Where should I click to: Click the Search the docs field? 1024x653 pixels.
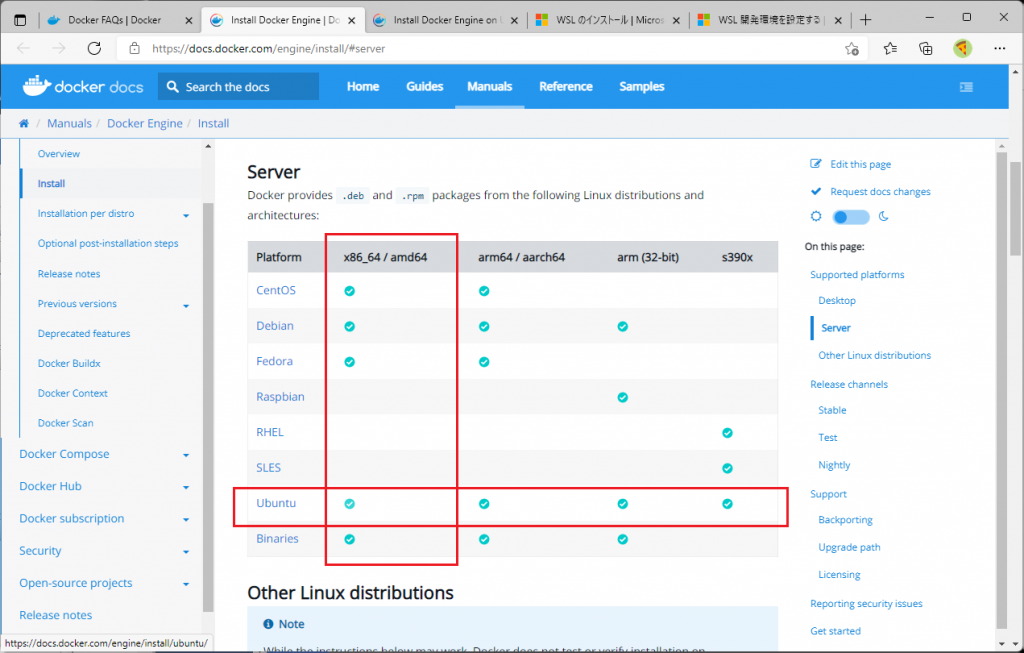(x=238, y=86)
